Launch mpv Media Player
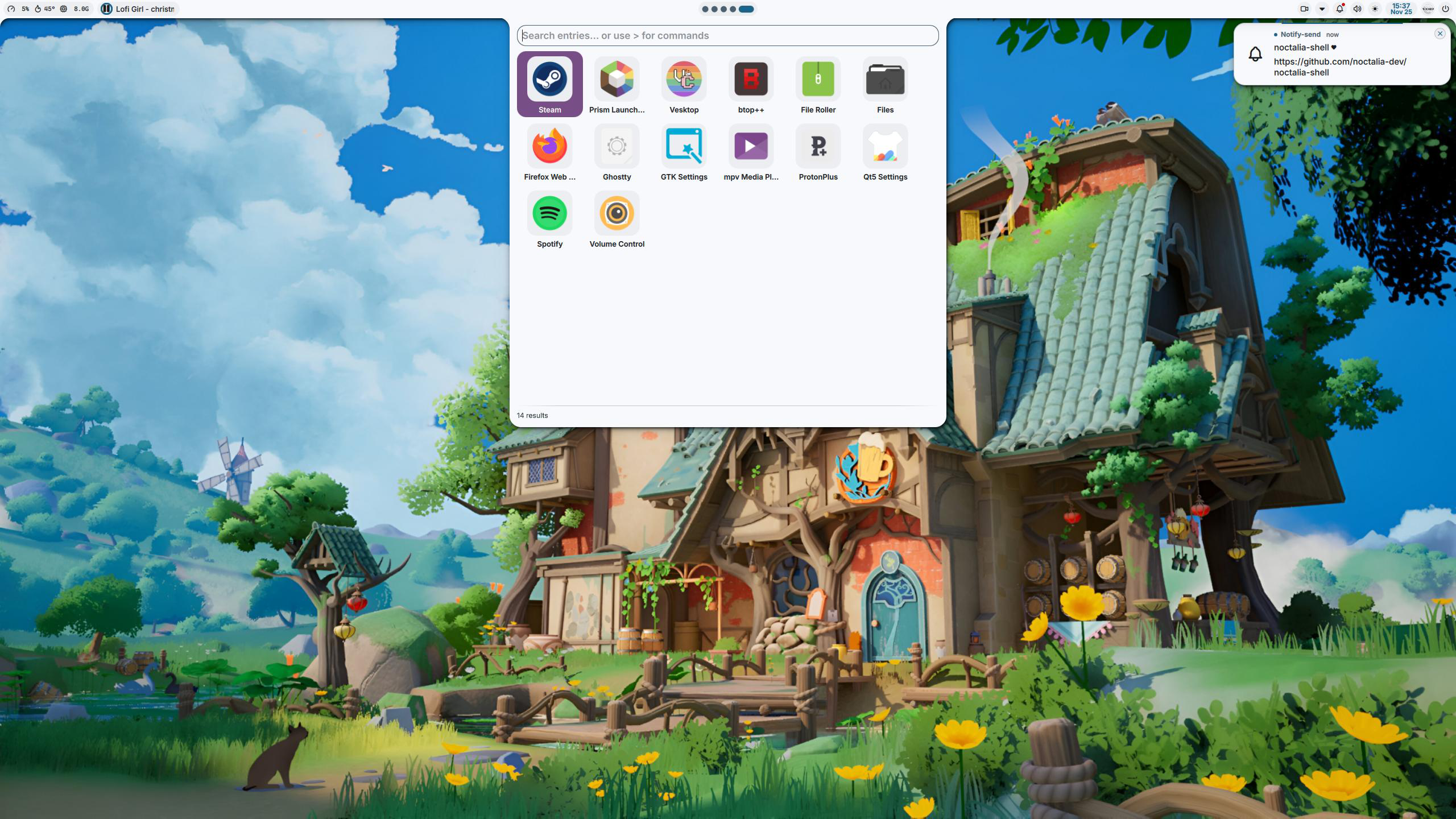Image resolution: width=1456 pixels, height=819 pixels. tap(751, 151)
